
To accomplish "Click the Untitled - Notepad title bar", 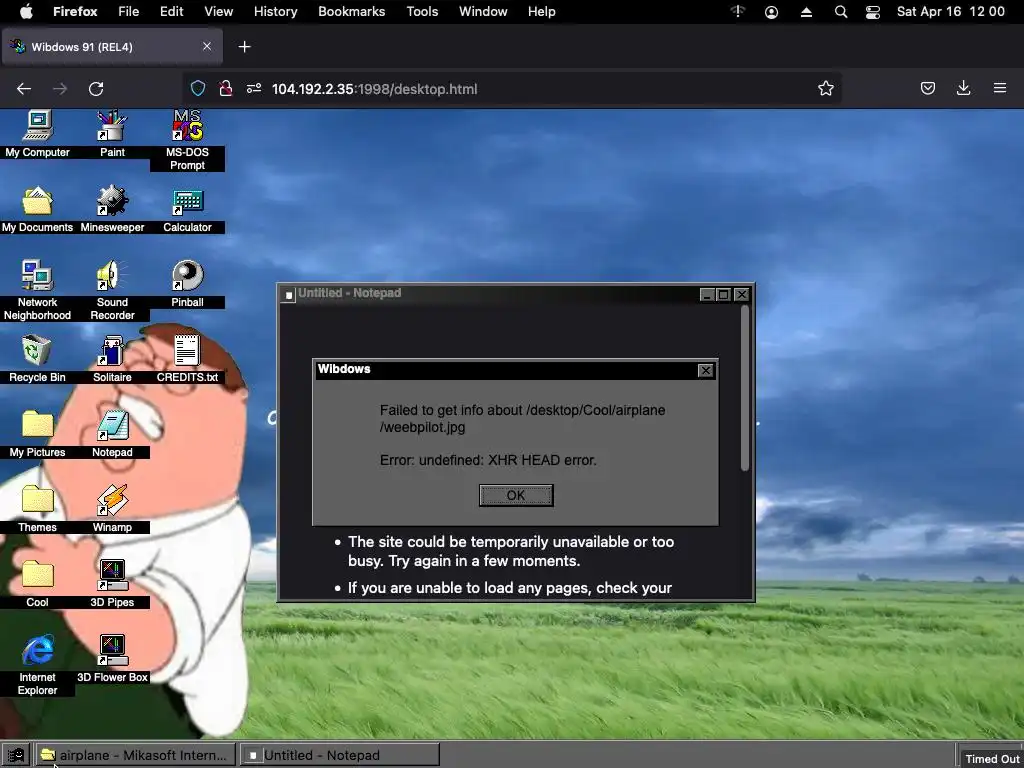I will [490, 294].
